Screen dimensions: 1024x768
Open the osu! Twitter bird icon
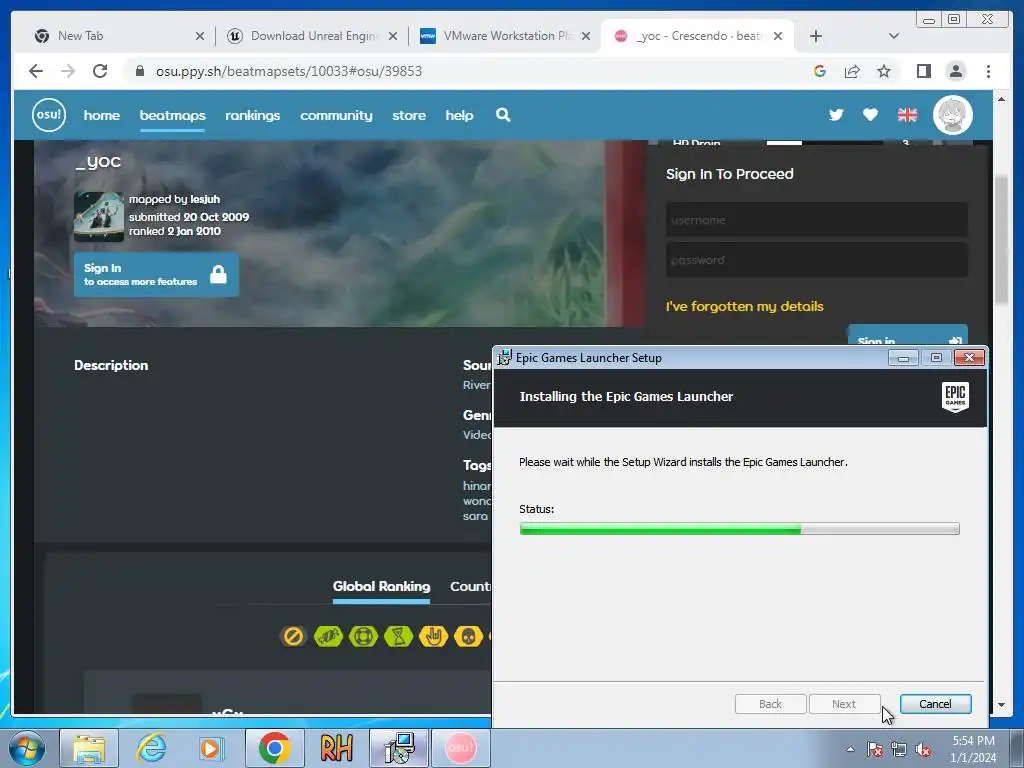pyautogui.click(x=836, y=115)
